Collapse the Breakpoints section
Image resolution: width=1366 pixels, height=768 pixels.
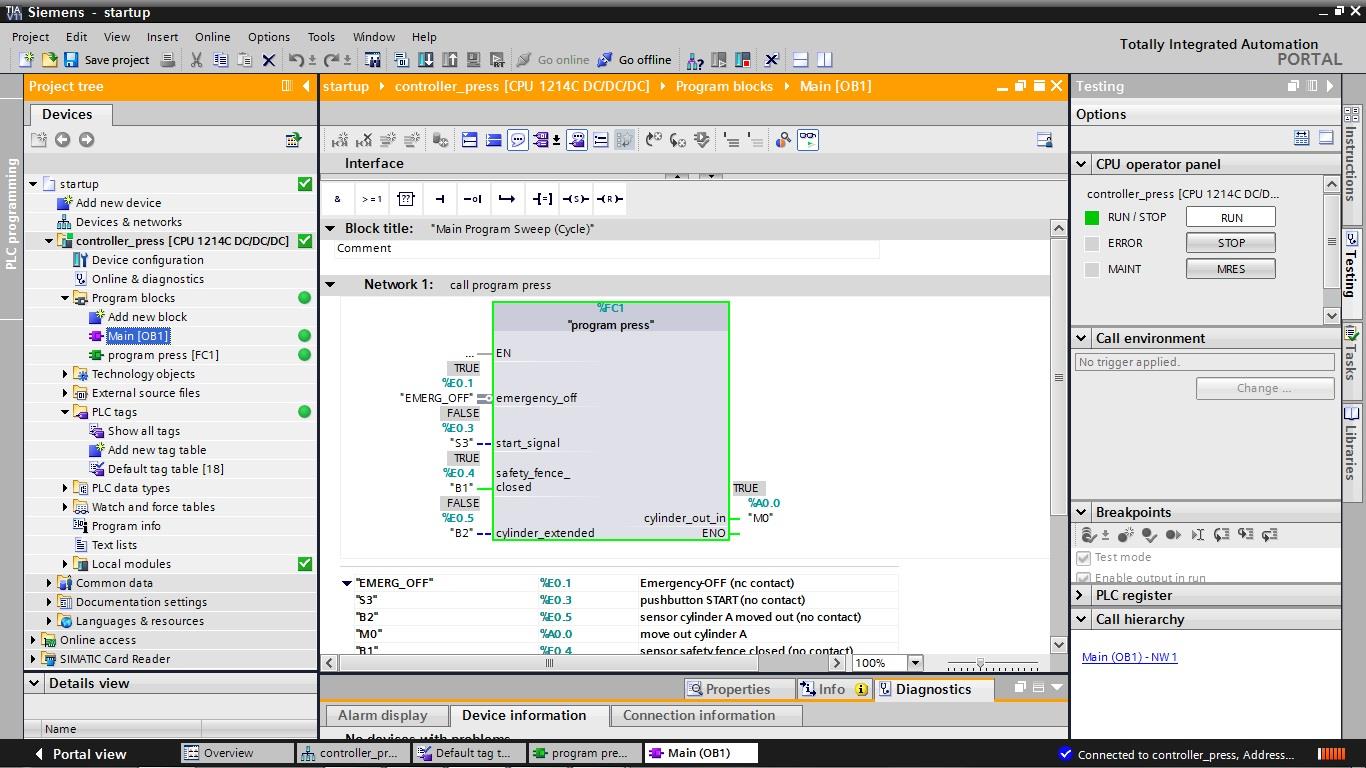(x=1081, y=512)
